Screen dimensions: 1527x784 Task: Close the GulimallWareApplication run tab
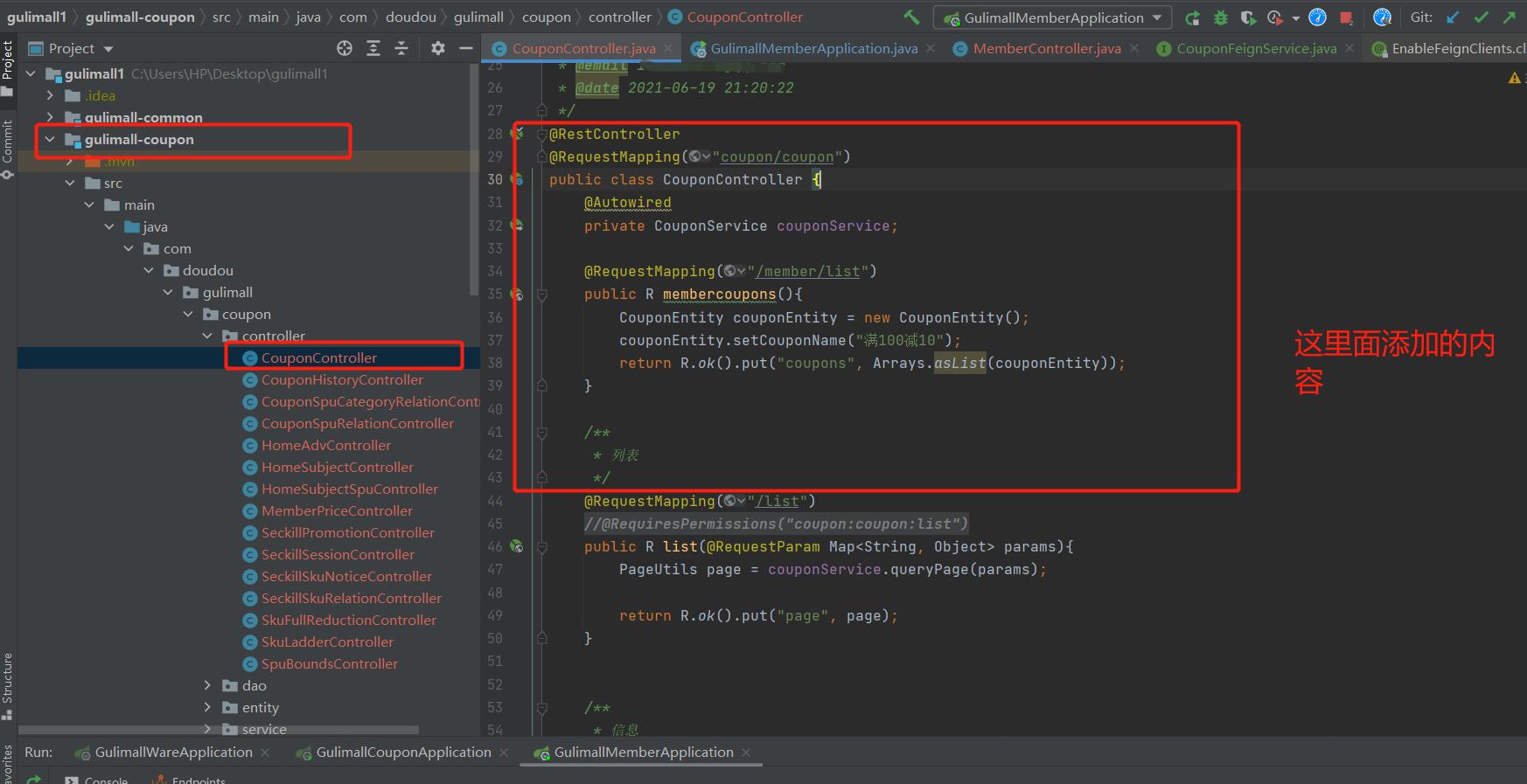[265, 752]
